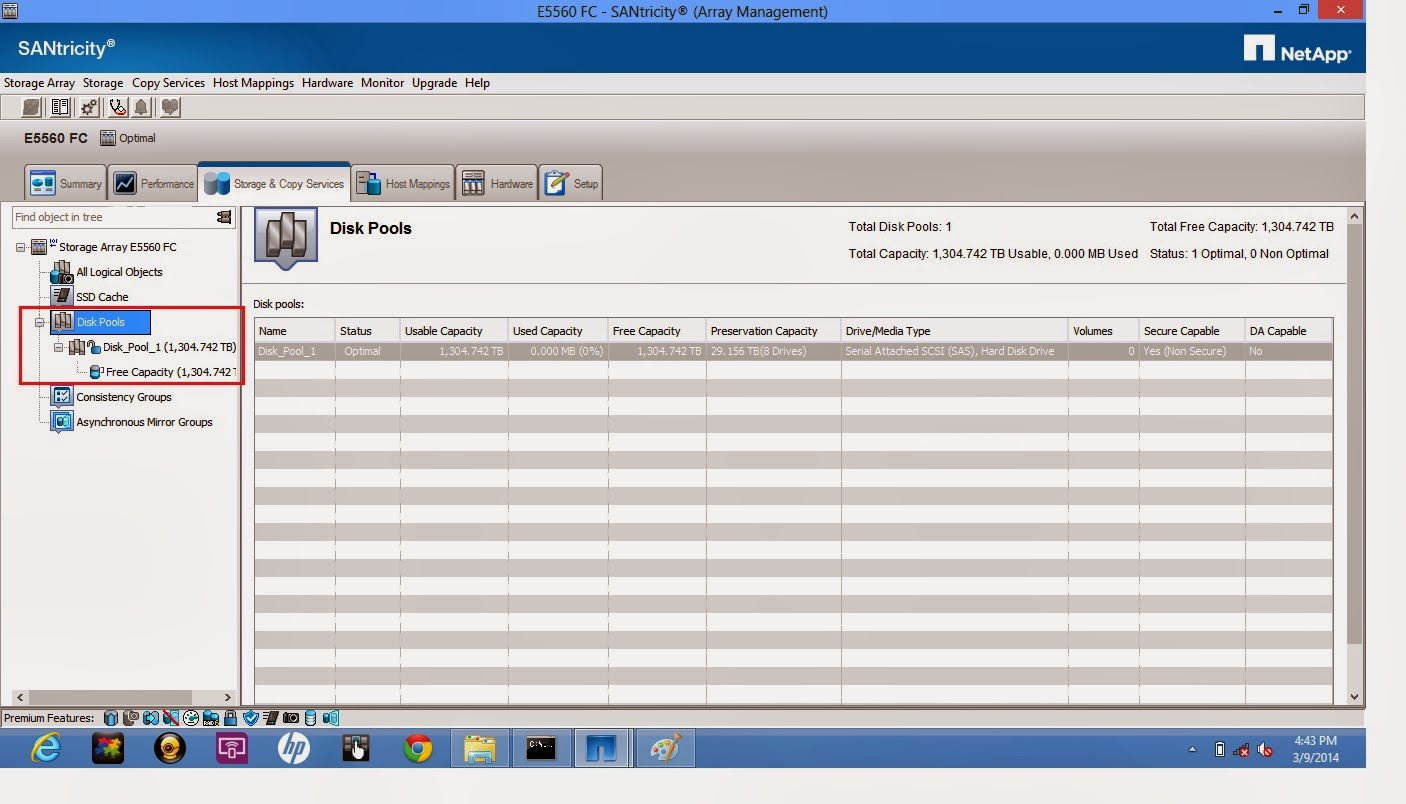Launch Google Chrome from the taskbar

pos(417,747)
